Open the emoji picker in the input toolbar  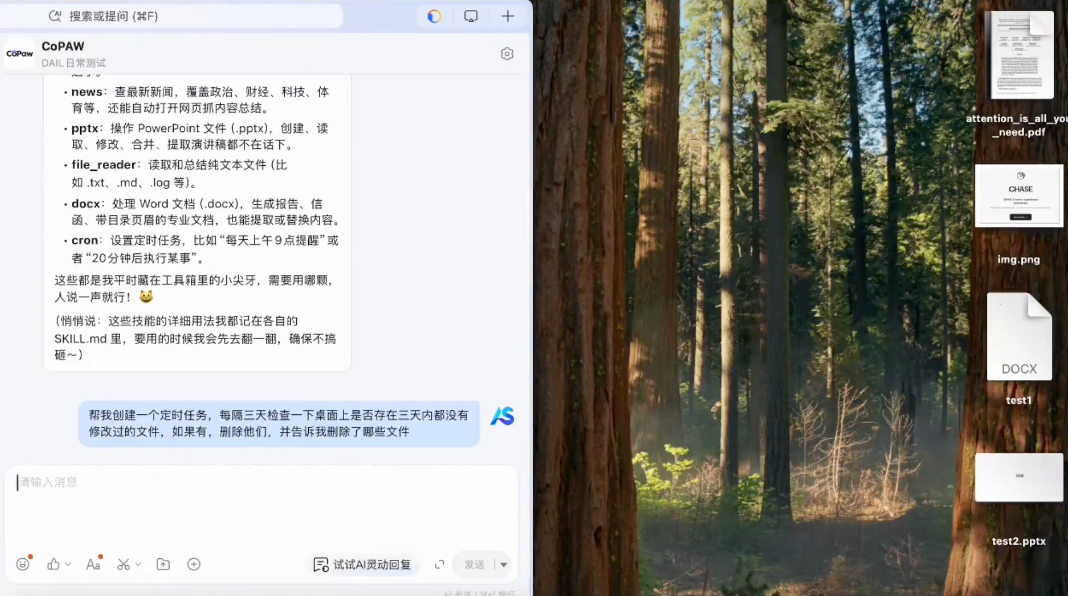(x=22, y=564)
